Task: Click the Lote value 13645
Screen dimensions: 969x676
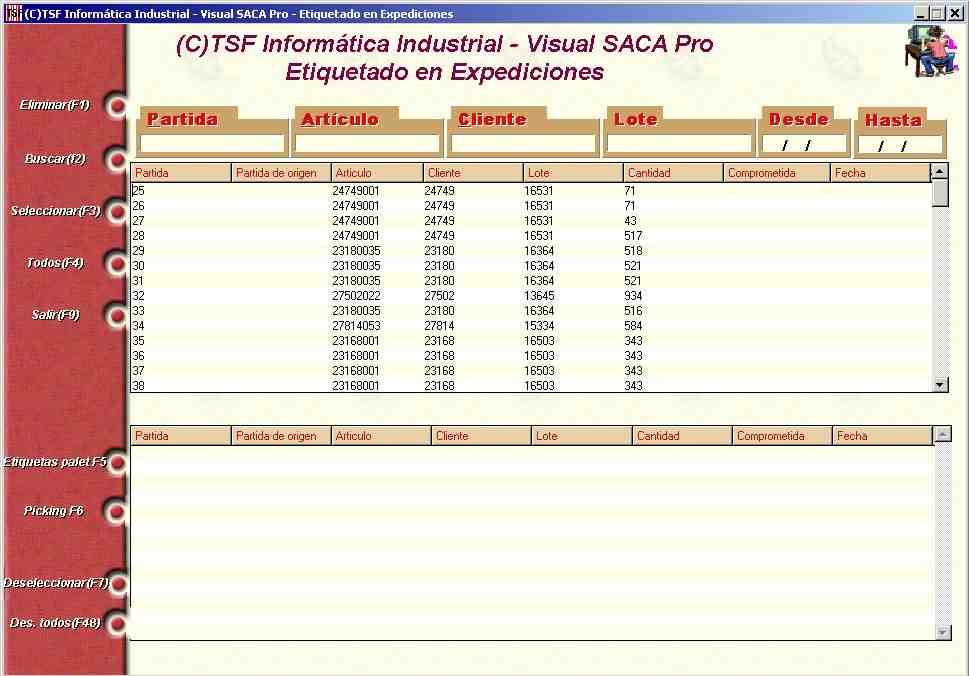Action: 540,296
